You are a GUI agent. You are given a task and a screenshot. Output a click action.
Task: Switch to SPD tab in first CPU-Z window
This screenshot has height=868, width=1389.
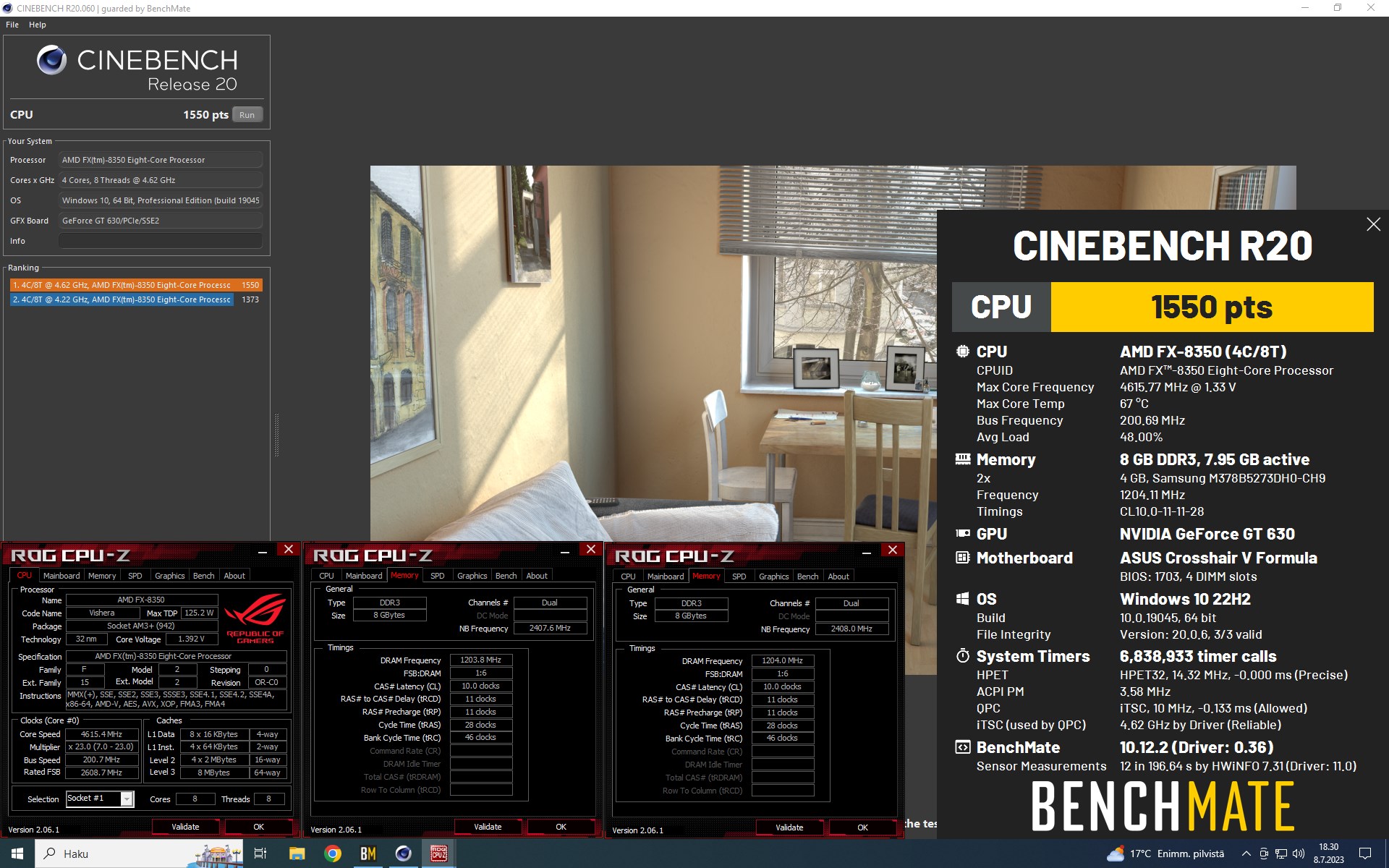[135, 576]
